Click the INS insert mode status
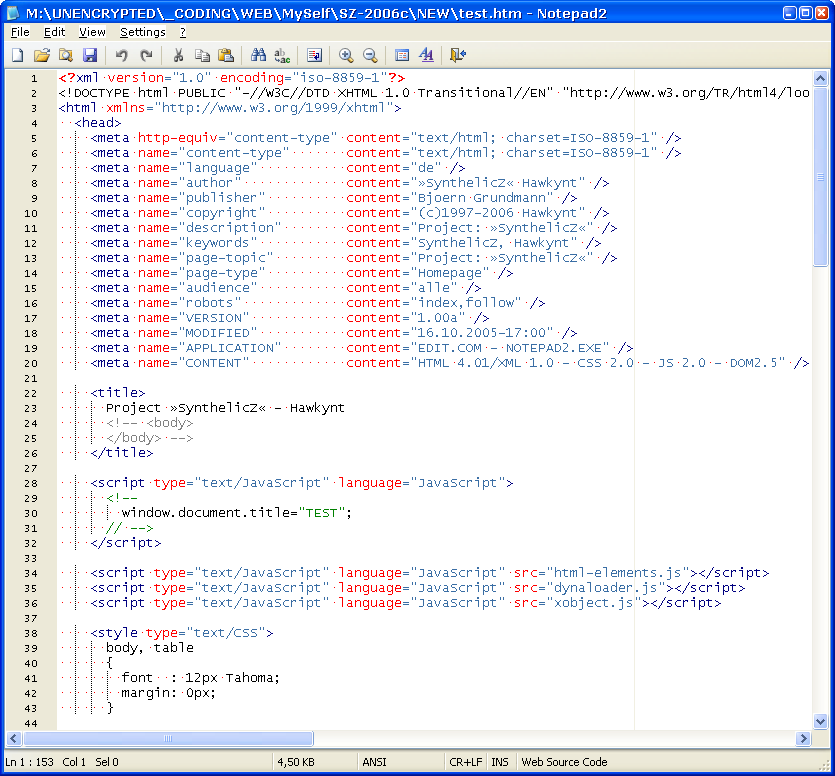 500,762
